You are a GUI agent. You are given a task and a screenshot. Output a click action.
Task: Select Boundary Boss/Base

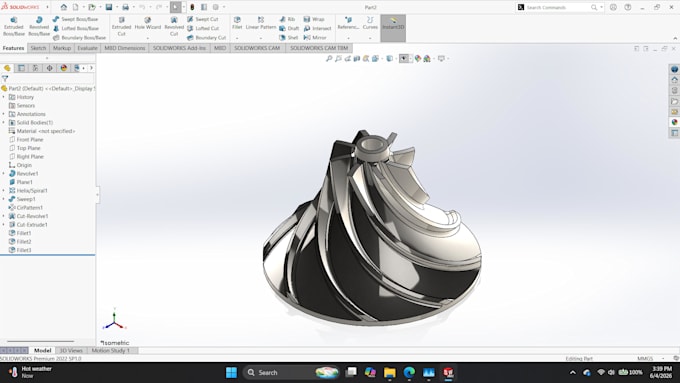coord(79,38)
